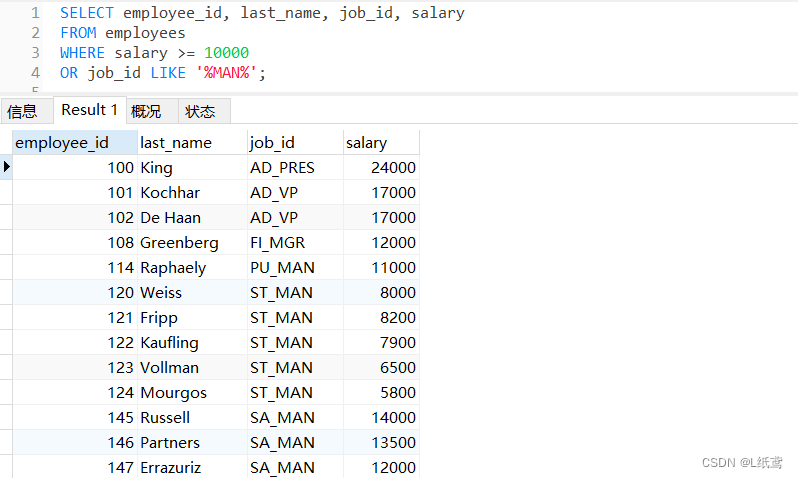Select the salary cell 8000
Screen dimensions: 798x478
tap(381, 292)
